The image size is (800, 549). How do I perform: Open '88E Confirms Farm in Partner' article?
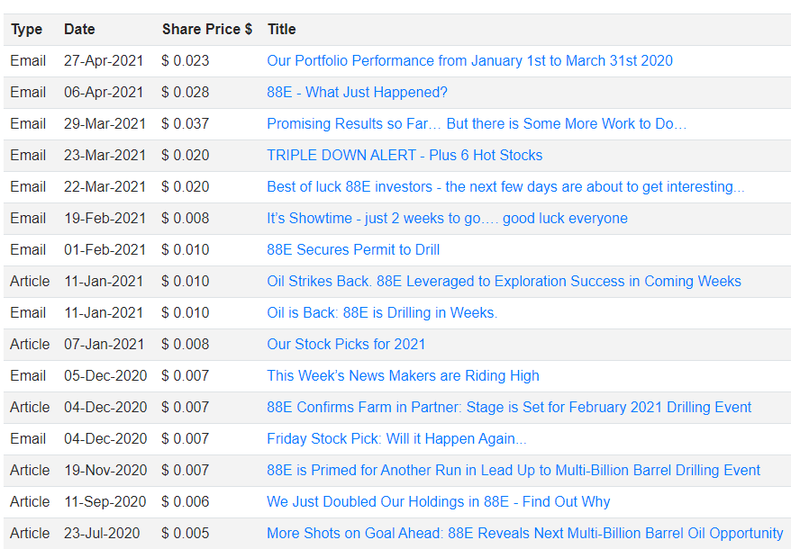(509, 407)
